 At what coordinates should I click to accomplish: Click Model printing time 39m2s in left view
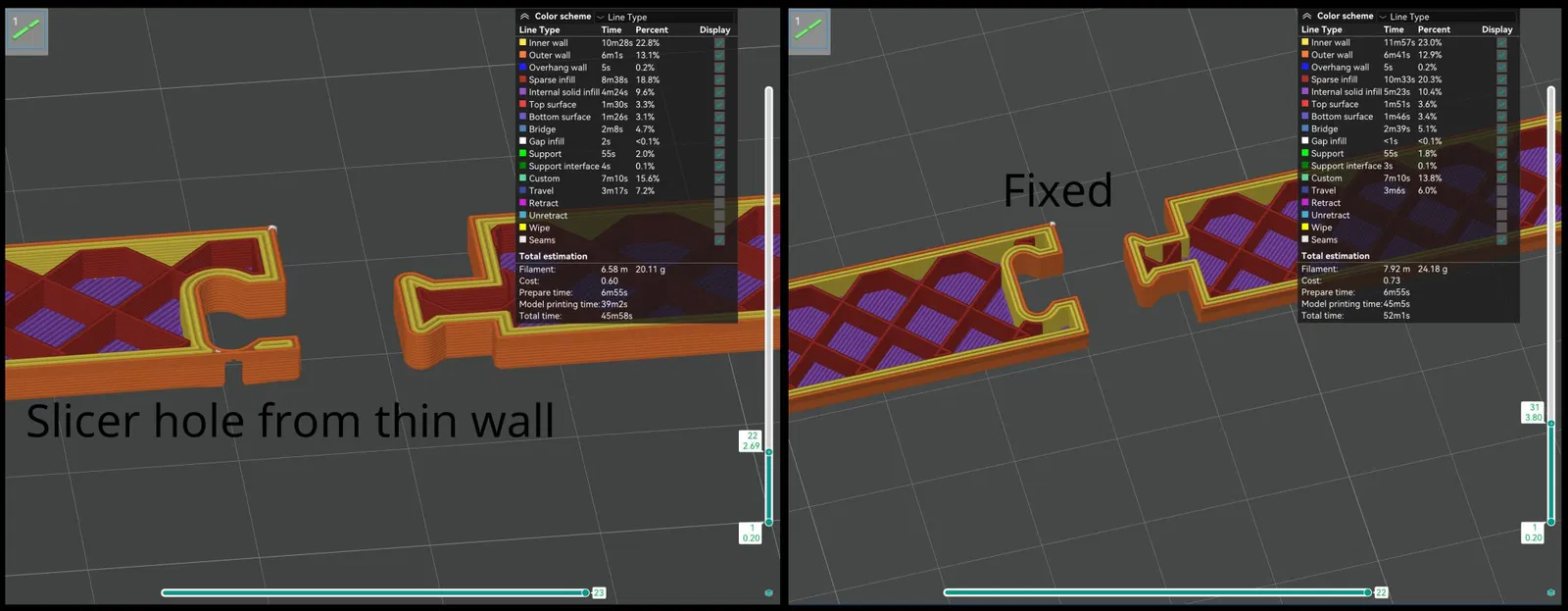(613, 304)
